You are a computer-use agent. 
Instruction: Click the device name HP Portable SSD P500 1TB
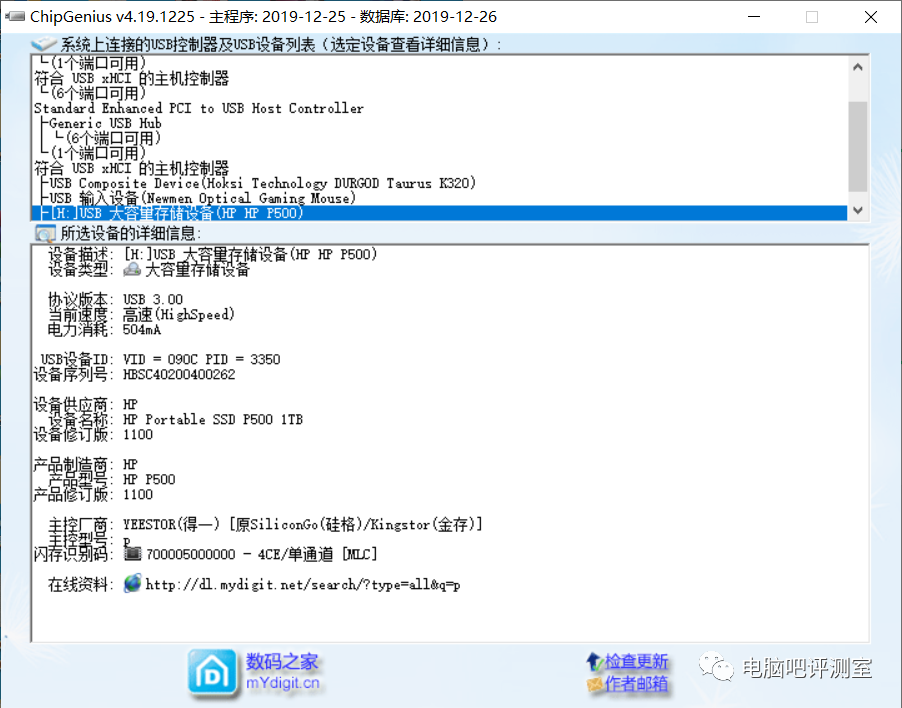coord(213,419)
